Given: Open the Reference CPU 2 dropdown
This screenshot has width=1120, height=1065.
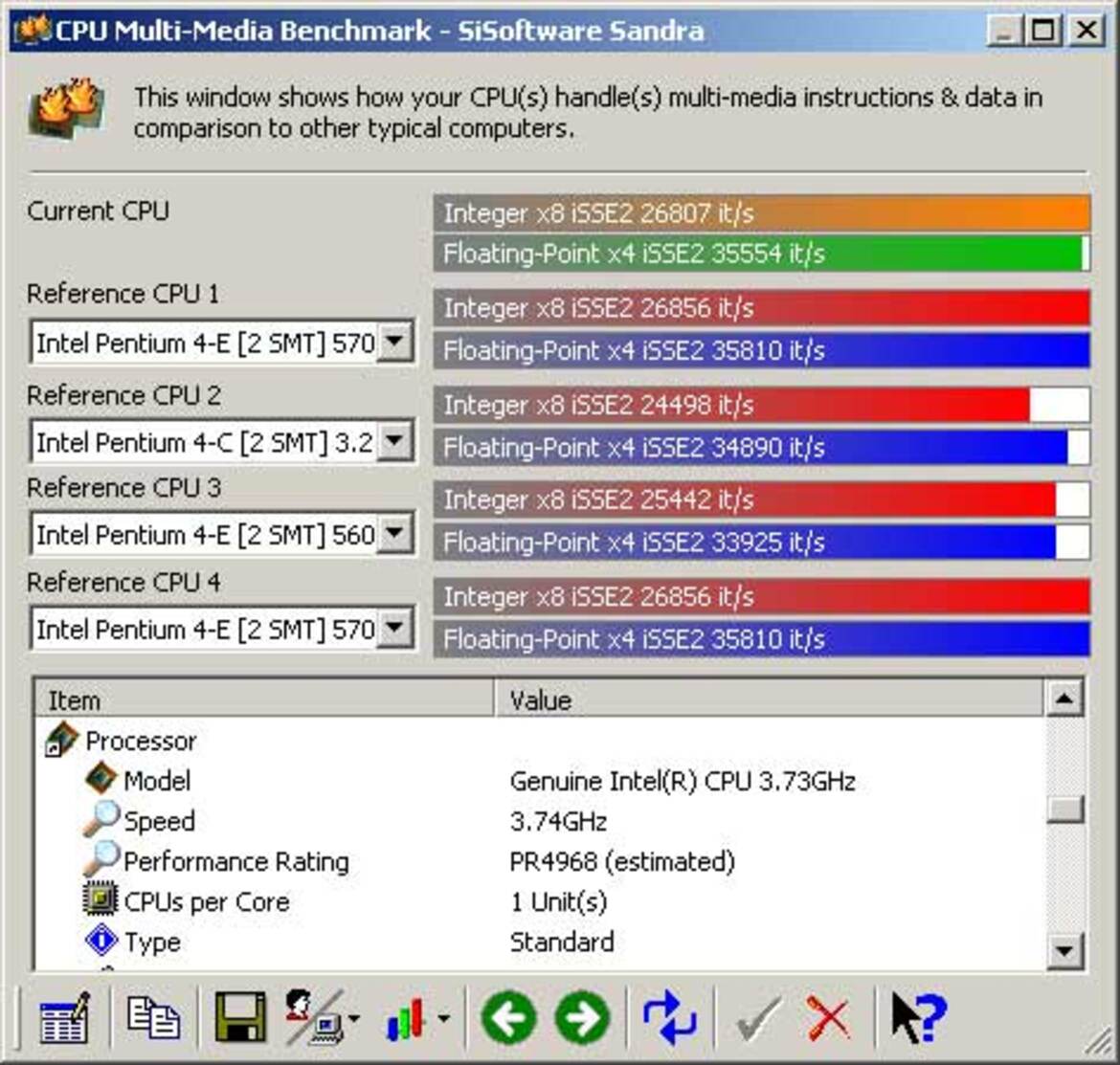Looking at the screenshot, I should click(x=395, y=441).
